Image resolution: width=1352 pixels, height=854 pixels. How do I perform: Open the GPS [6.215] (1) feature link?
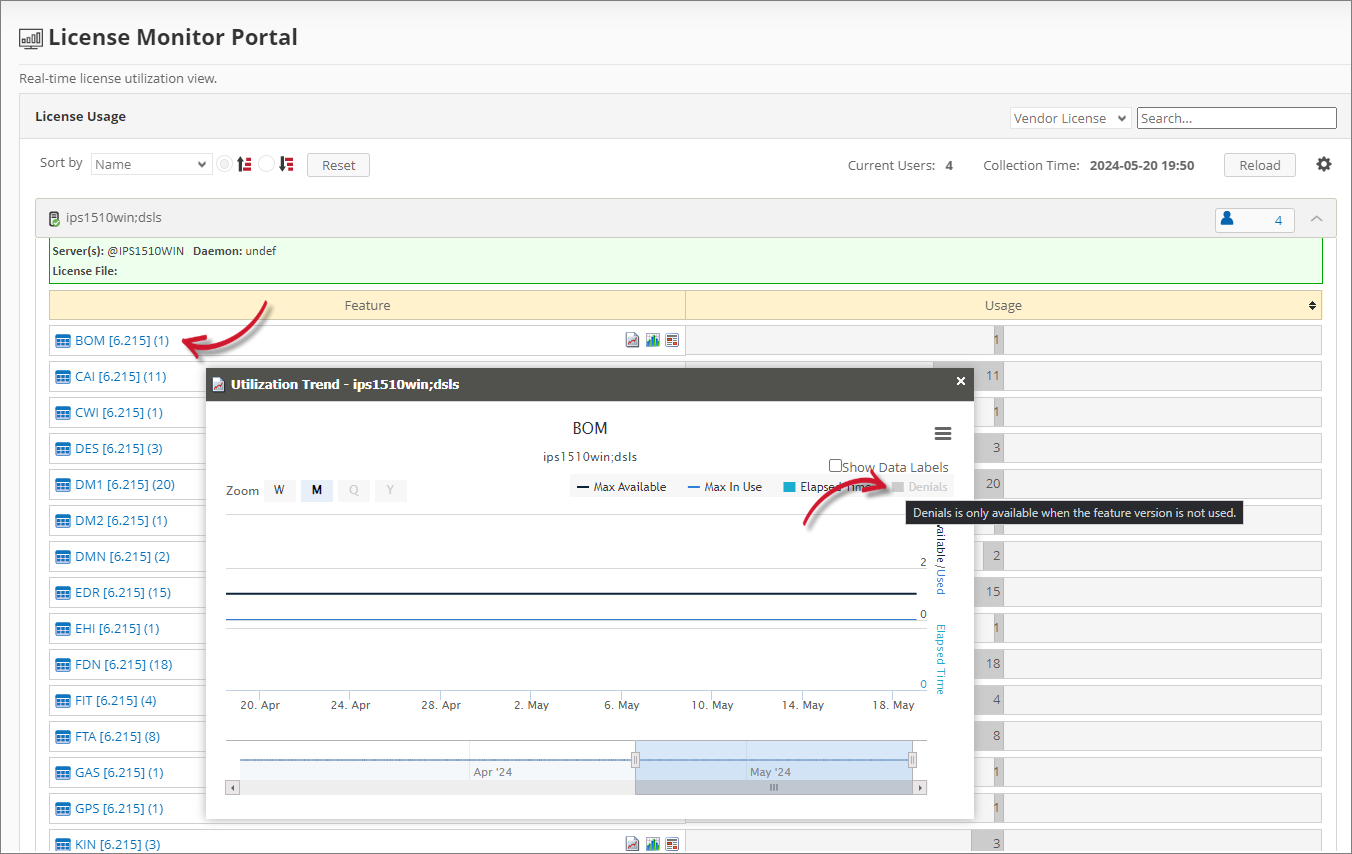click(x=119, y=809)
